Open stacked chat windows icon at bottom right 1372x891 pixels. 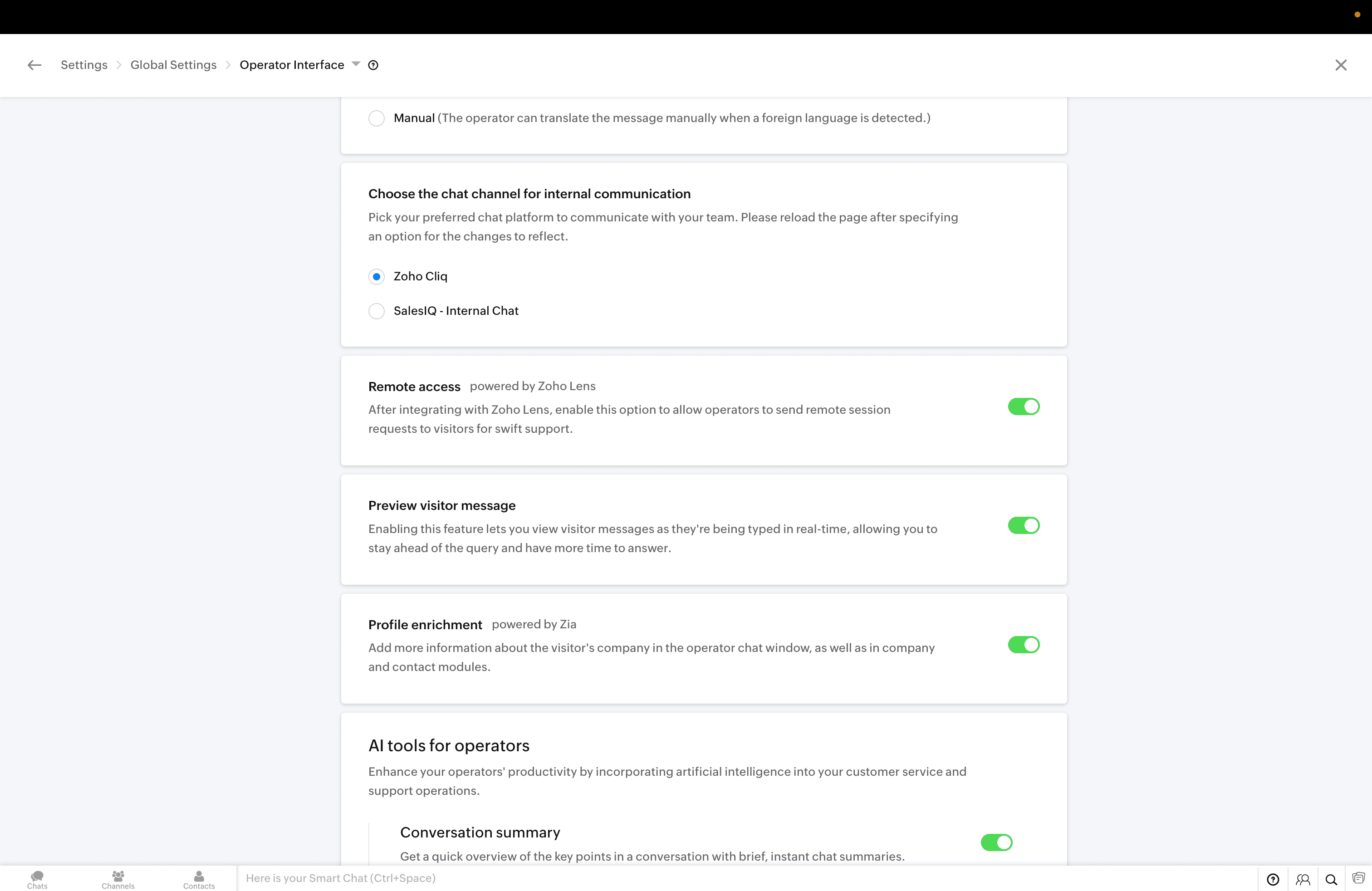(1359, 878)
